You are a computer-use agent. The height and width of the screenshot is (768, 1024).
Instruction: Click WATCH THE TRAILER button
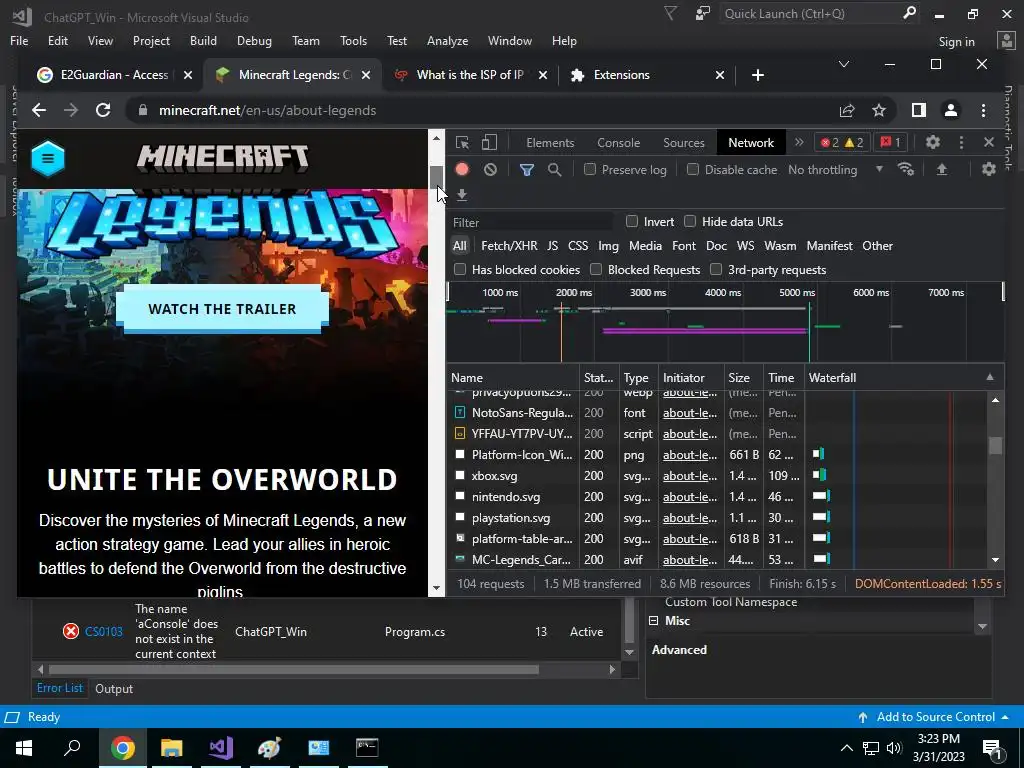(222, 308)
